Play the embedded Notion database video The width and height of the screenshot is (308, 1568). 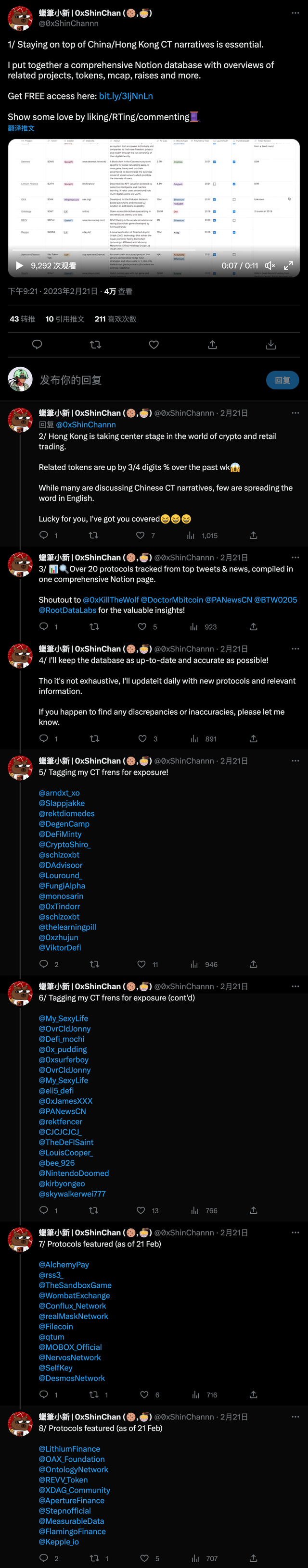point(20,265)
